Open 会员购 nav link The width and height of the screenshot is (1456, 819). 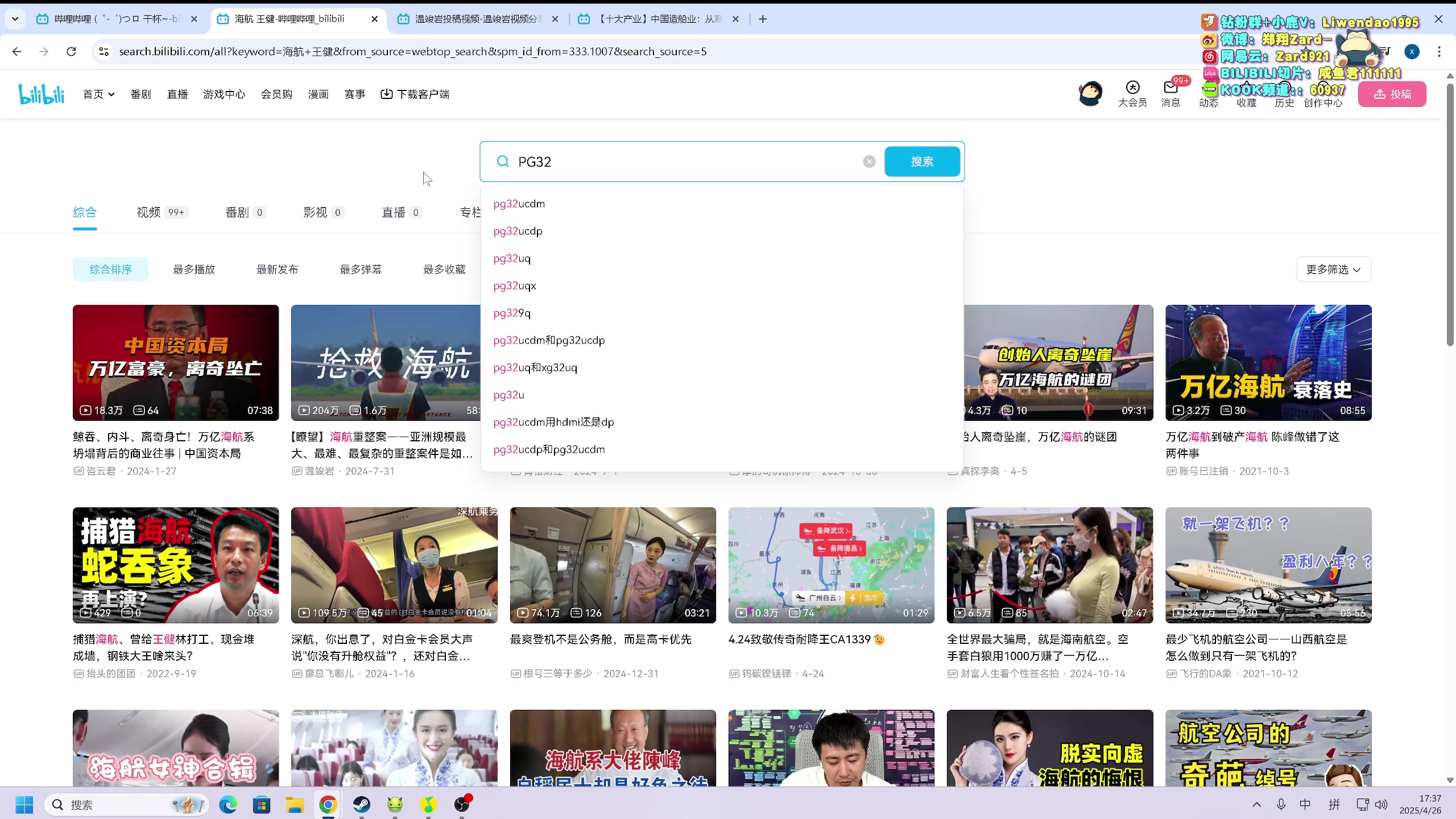pos(276,94)
